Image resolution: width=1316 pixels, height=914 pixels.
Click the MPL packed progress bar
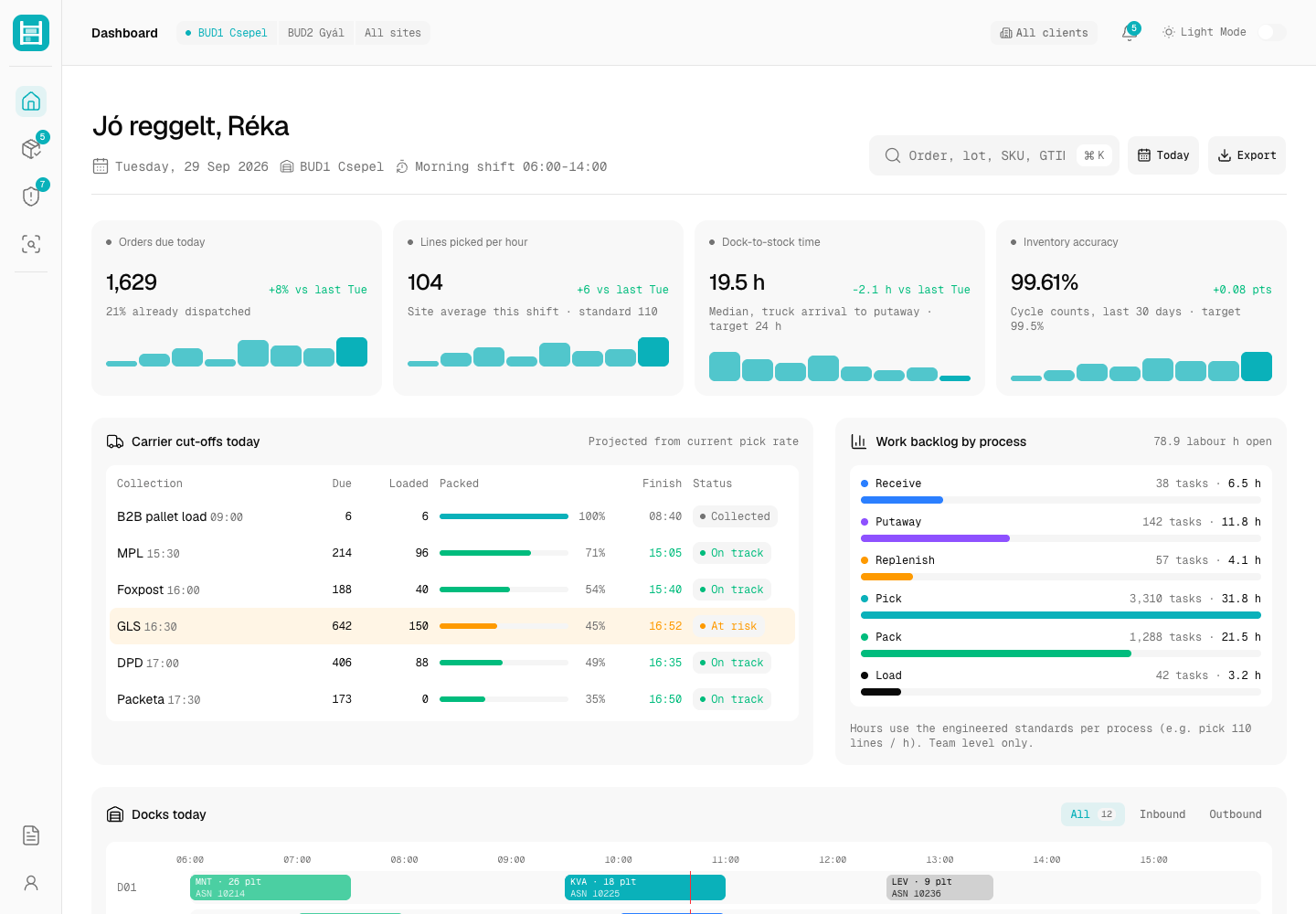504,553
